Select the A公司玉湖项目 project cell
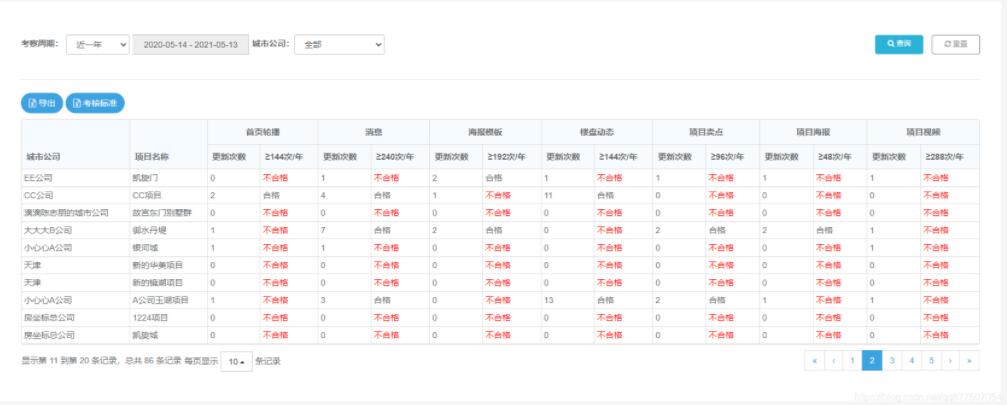Screen dimensions: 1007x405 point(168,300)
